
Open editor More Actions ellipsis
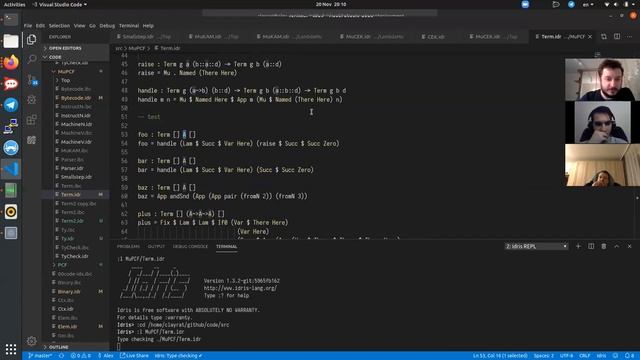(x=630, y=37)
